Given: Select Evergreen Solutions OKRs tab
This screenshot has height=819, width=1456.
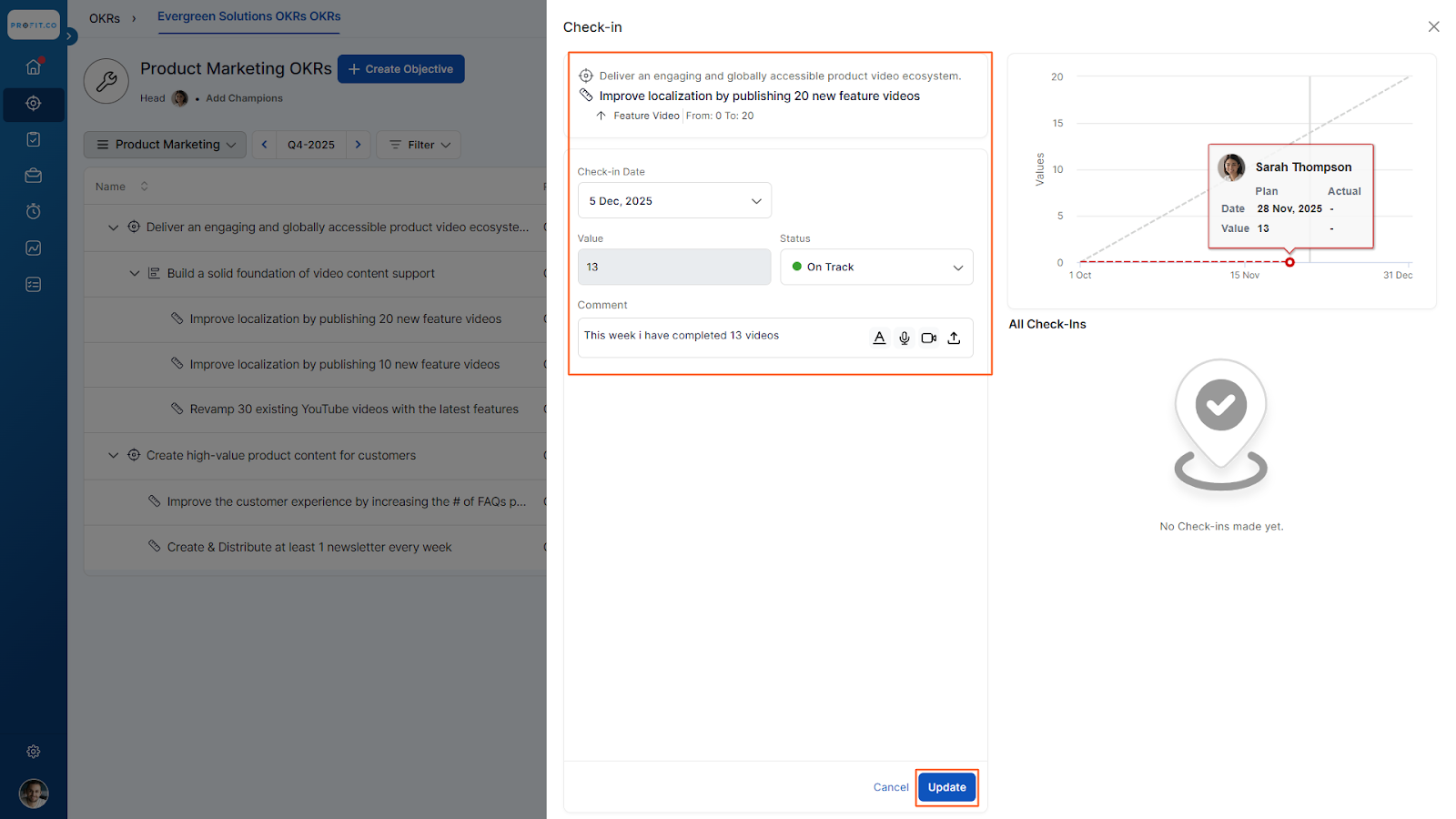Looking at the screenshot, I should [x=248, y=17].
